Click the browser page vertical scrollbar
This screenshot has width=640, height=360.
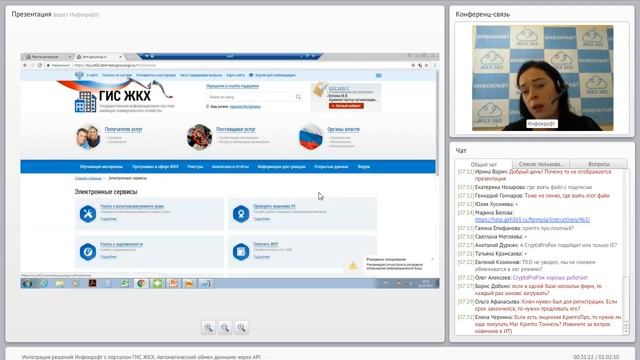tap(437, 122)
